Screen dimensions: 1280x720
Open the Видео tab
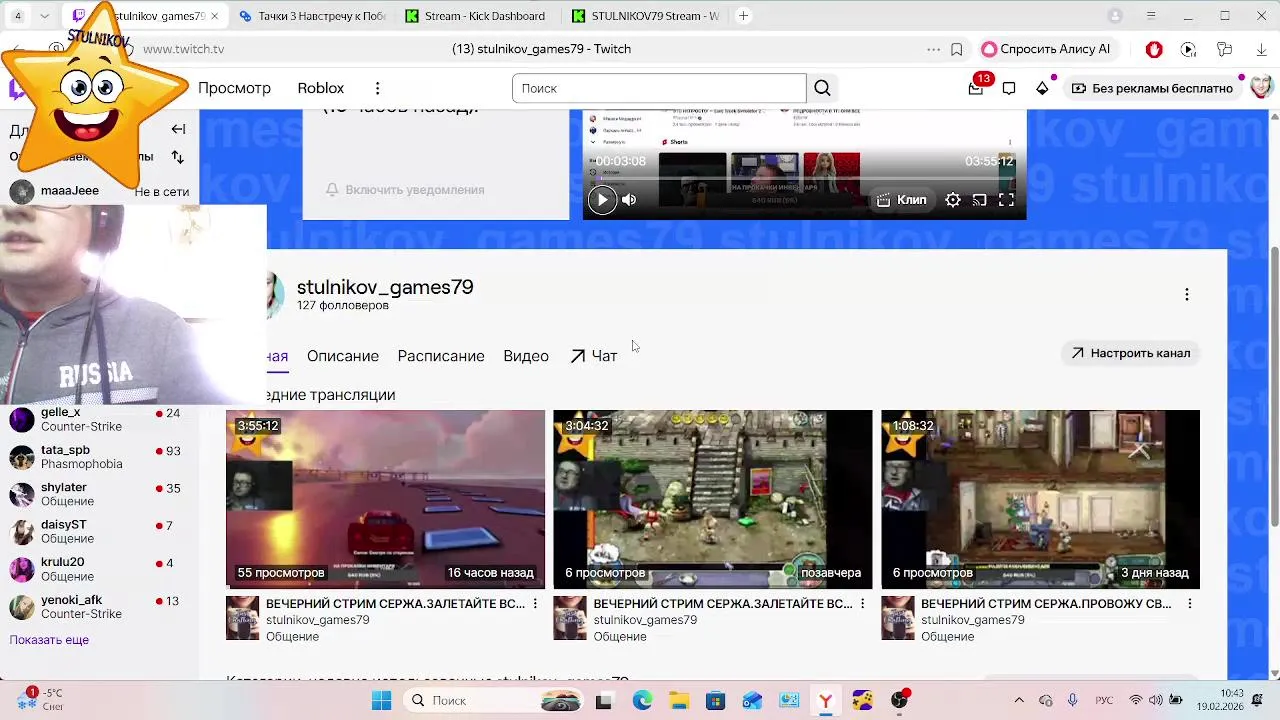[x=526, y=356]
